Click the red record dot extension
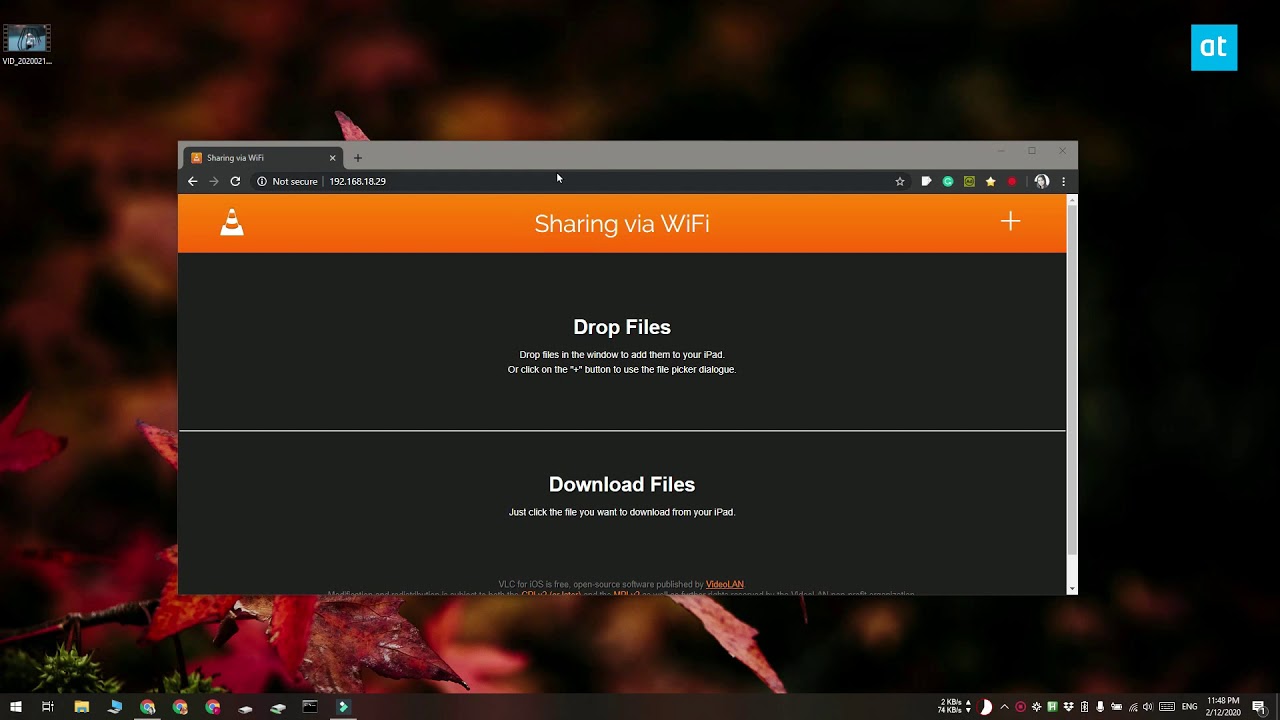Viewport: 1280px width, 720px height. tap(1012, 181)
